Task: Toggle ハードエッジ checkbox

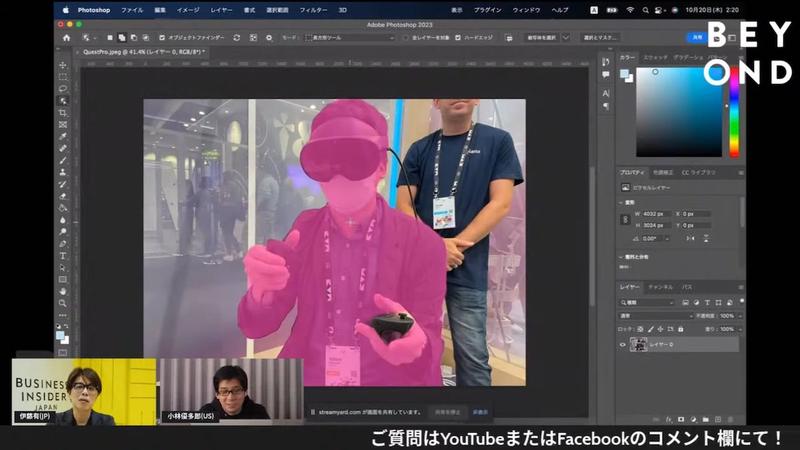Action: pyautogui.click(x=458, y=38)
